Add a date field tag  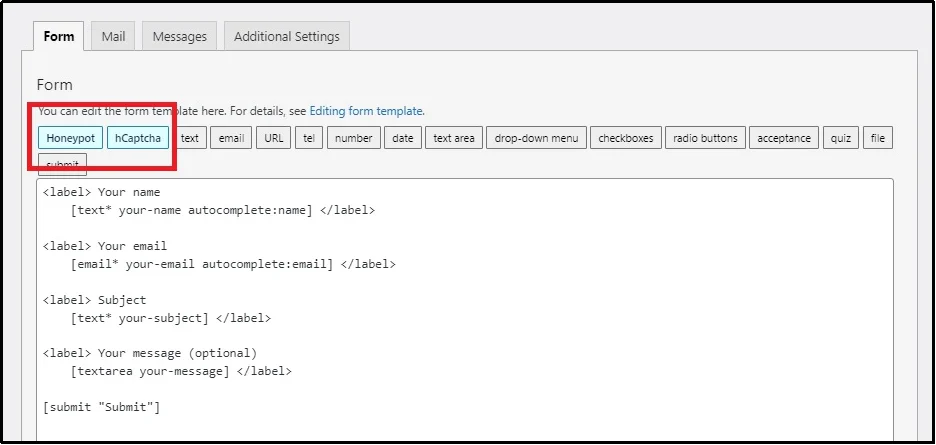click(x=402, y=138)
